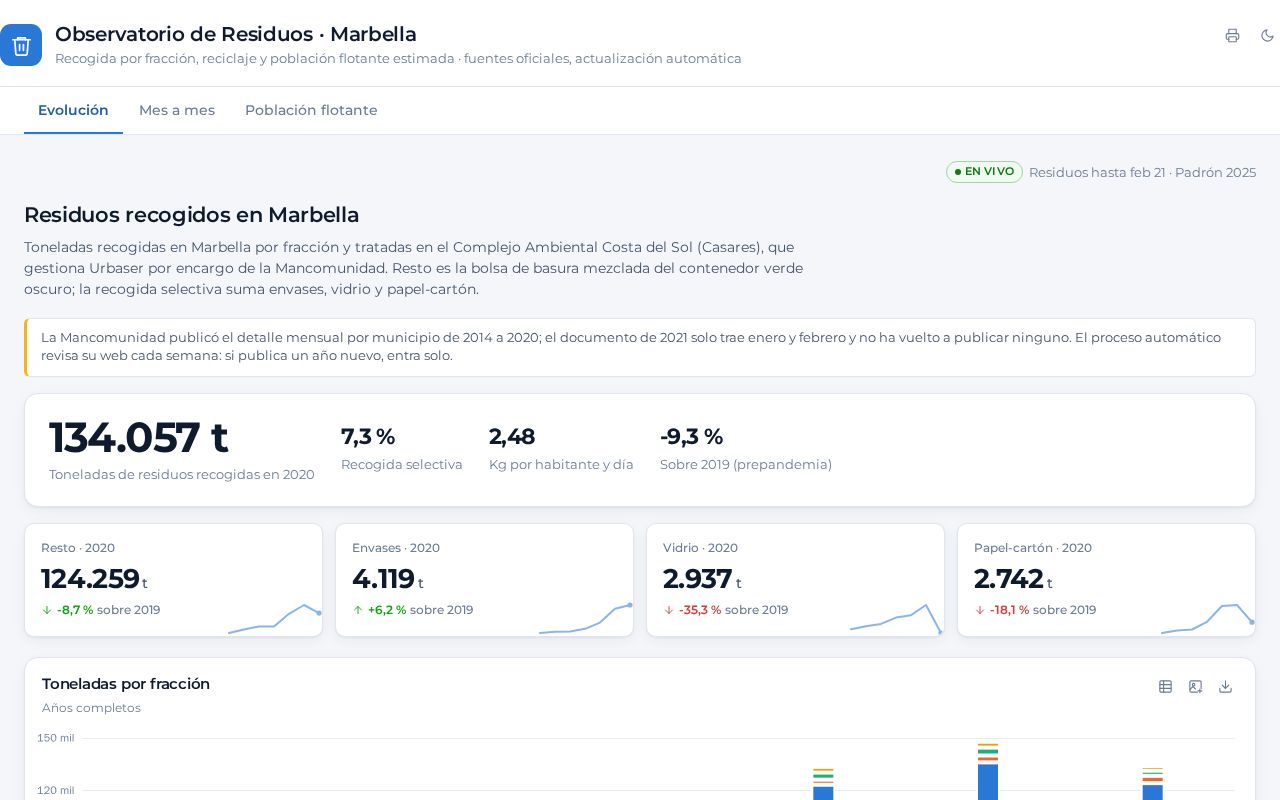Click the 150 mil axis label

pyautogui.click(x=56, y=738)
